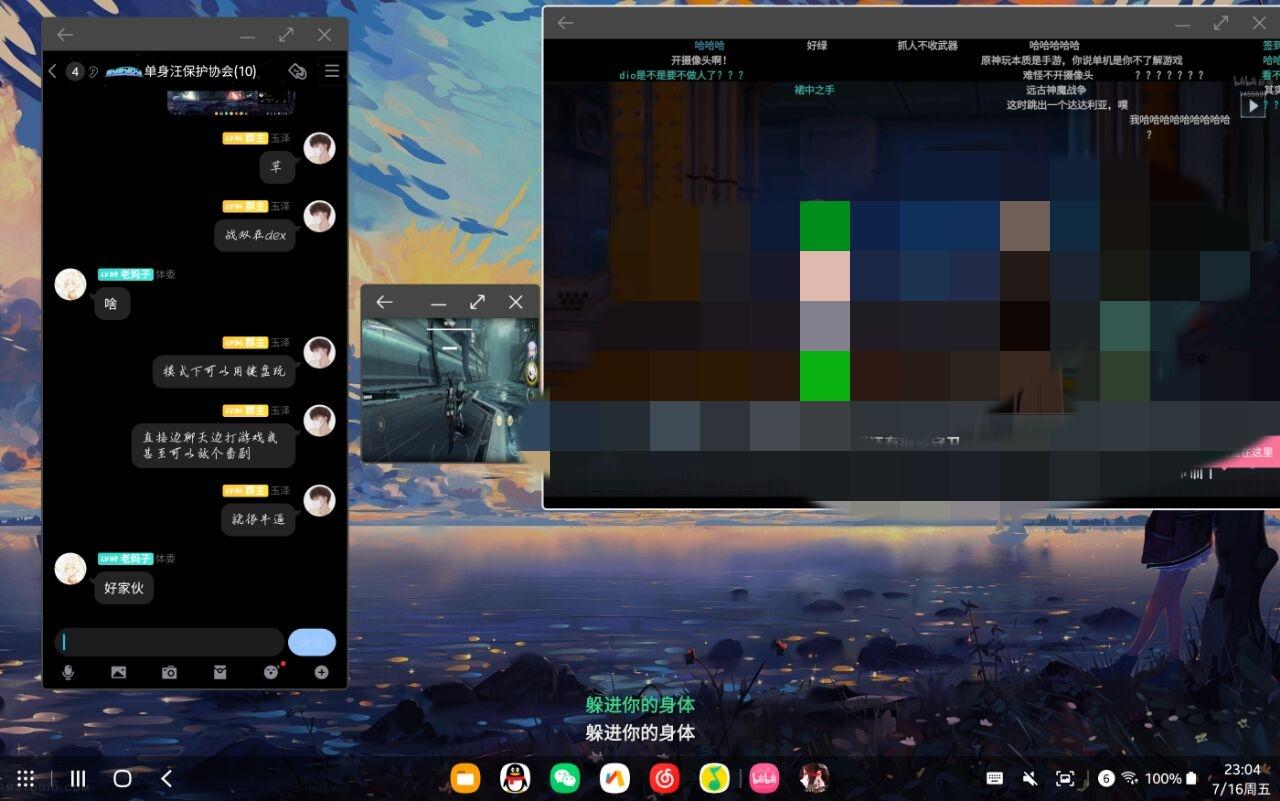Click 玉泽's avatar beside the 草 message
The height and width of the screenshot is (801, 1280).
(319, 148)
